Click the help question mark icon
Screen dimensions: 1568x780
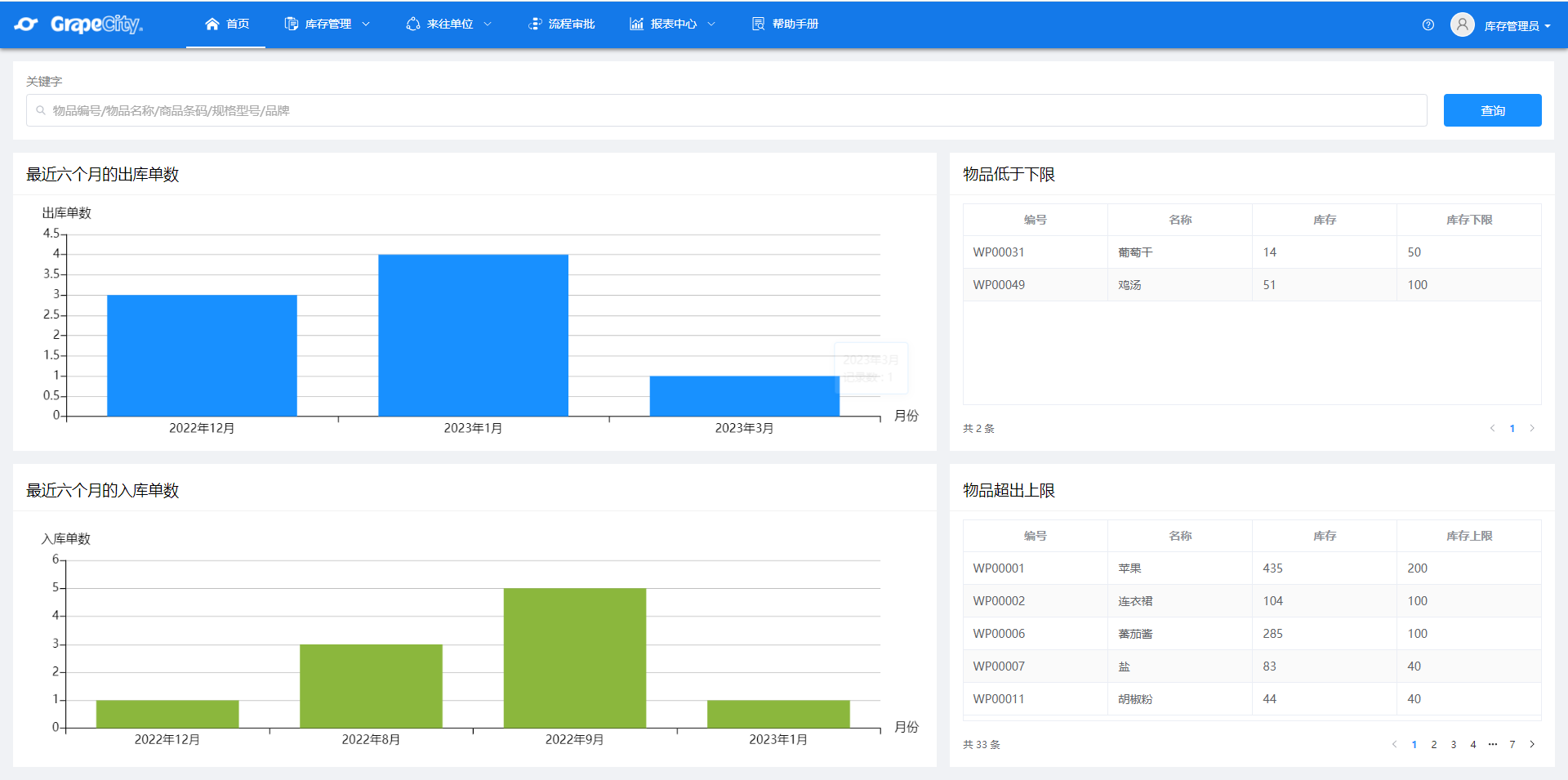point(1428,25)
